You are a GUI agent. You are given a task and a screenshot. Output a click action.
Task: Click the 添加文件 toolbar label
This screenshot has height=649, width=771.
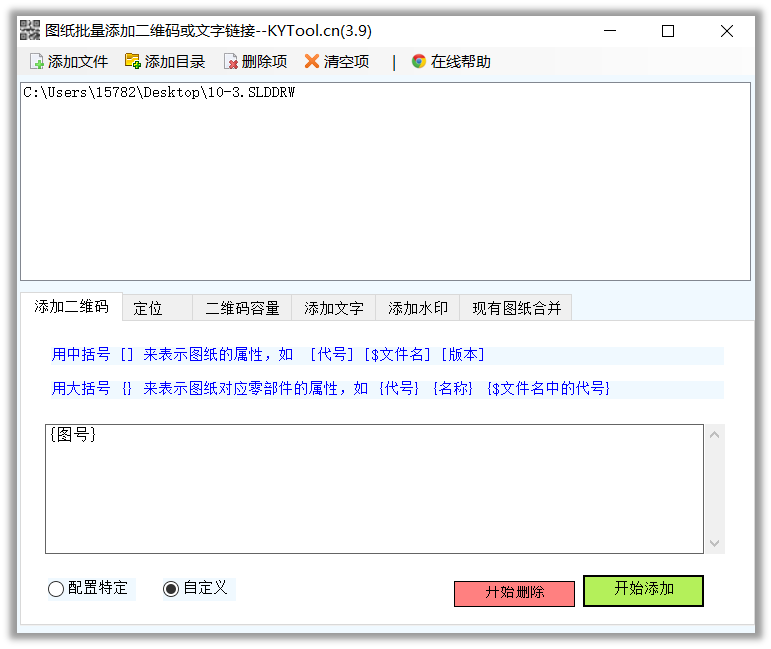(x=78, y=61)
